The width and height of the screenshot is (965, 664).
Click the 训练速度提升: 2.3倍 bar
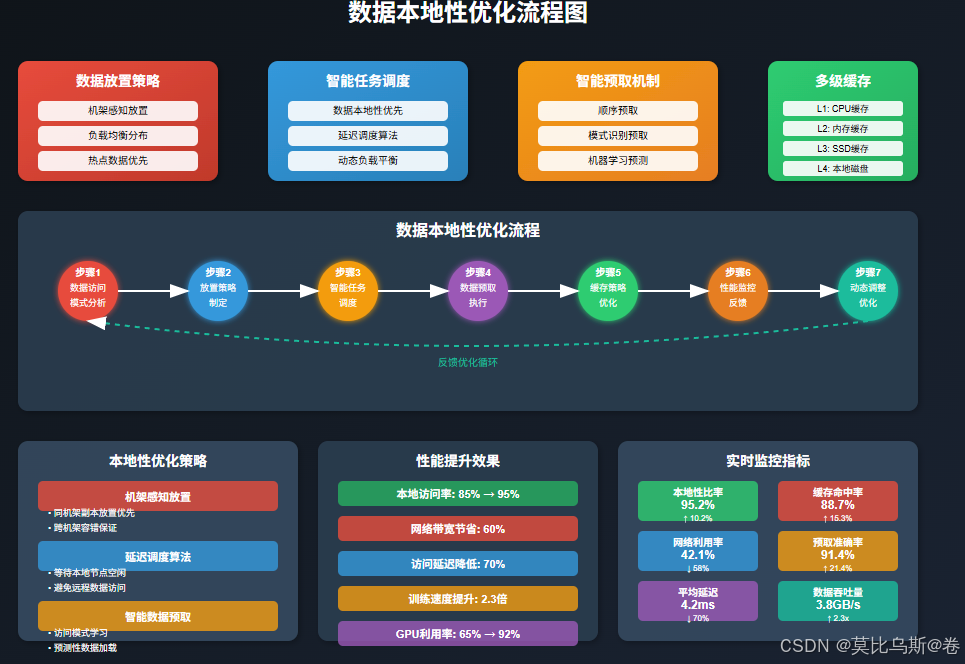pyautogui.click(x=458, y=599)
